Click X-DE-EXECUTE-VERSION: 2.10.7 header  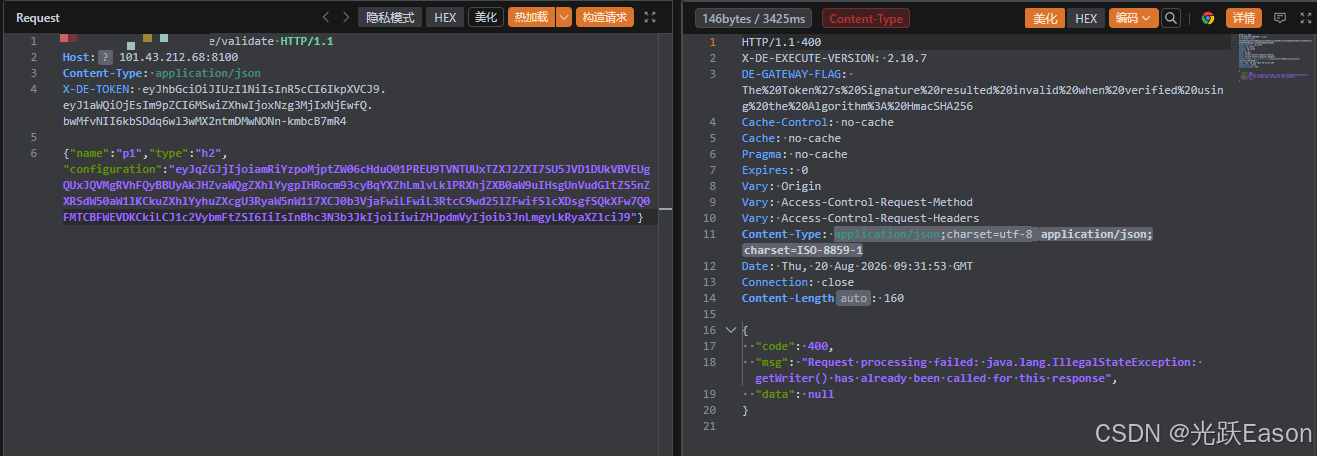pyautogui.click(x=834, y=58)
